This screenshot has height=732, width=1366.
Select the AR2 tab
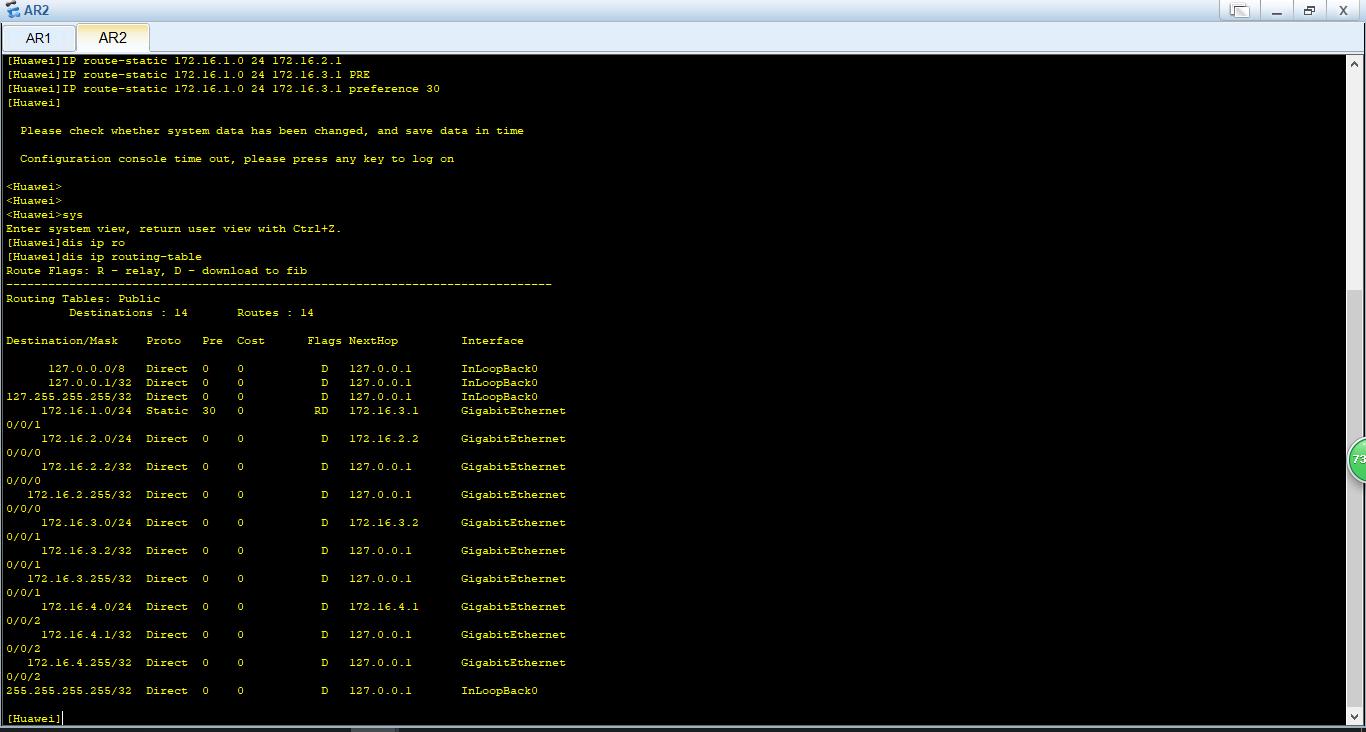pyautogui.click(x=113, y=38)
